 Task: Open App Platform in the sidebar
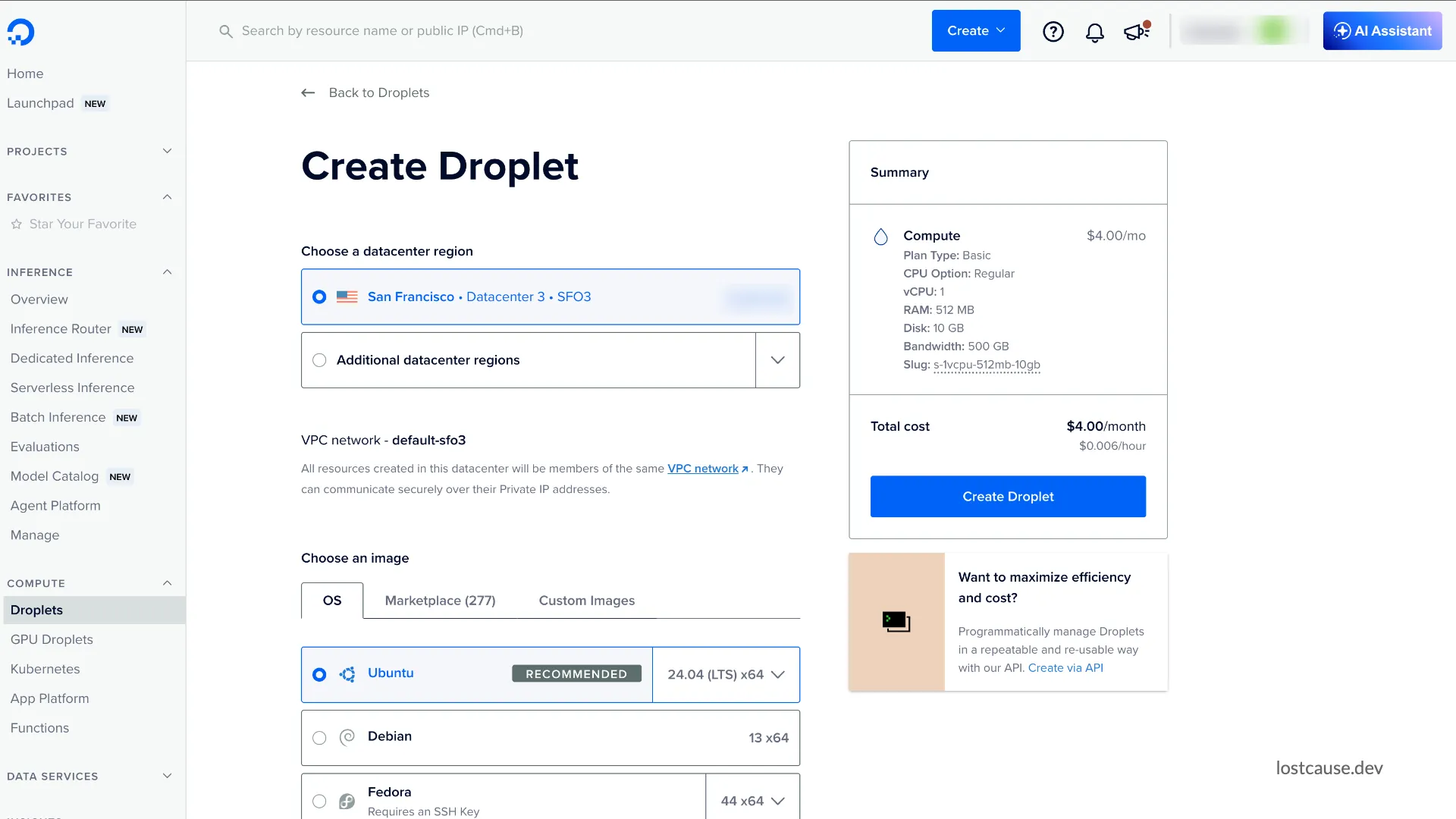49,698
